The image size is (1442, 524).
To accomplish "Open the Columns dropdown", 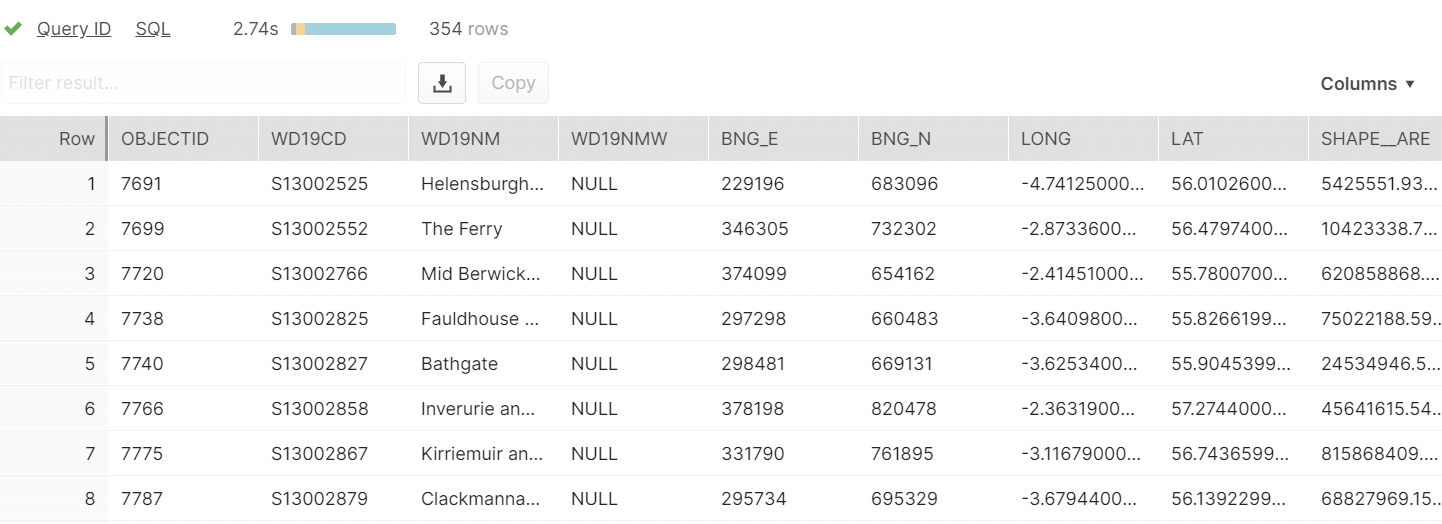I will point(1368,84).
